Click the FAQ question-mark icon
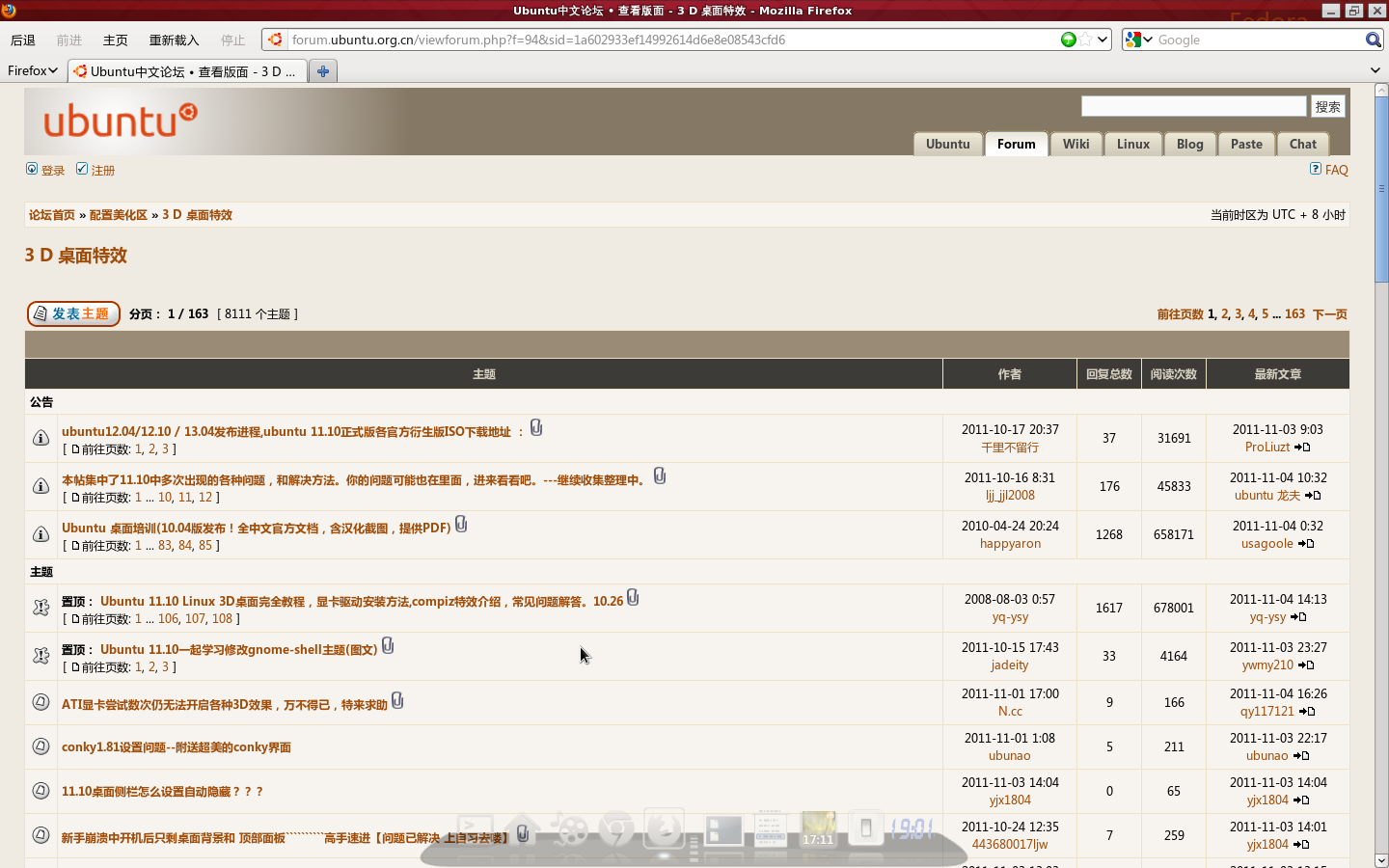Image resolution: width=1389 pixels, height=868 pixels. click(x=1316, y=169)
